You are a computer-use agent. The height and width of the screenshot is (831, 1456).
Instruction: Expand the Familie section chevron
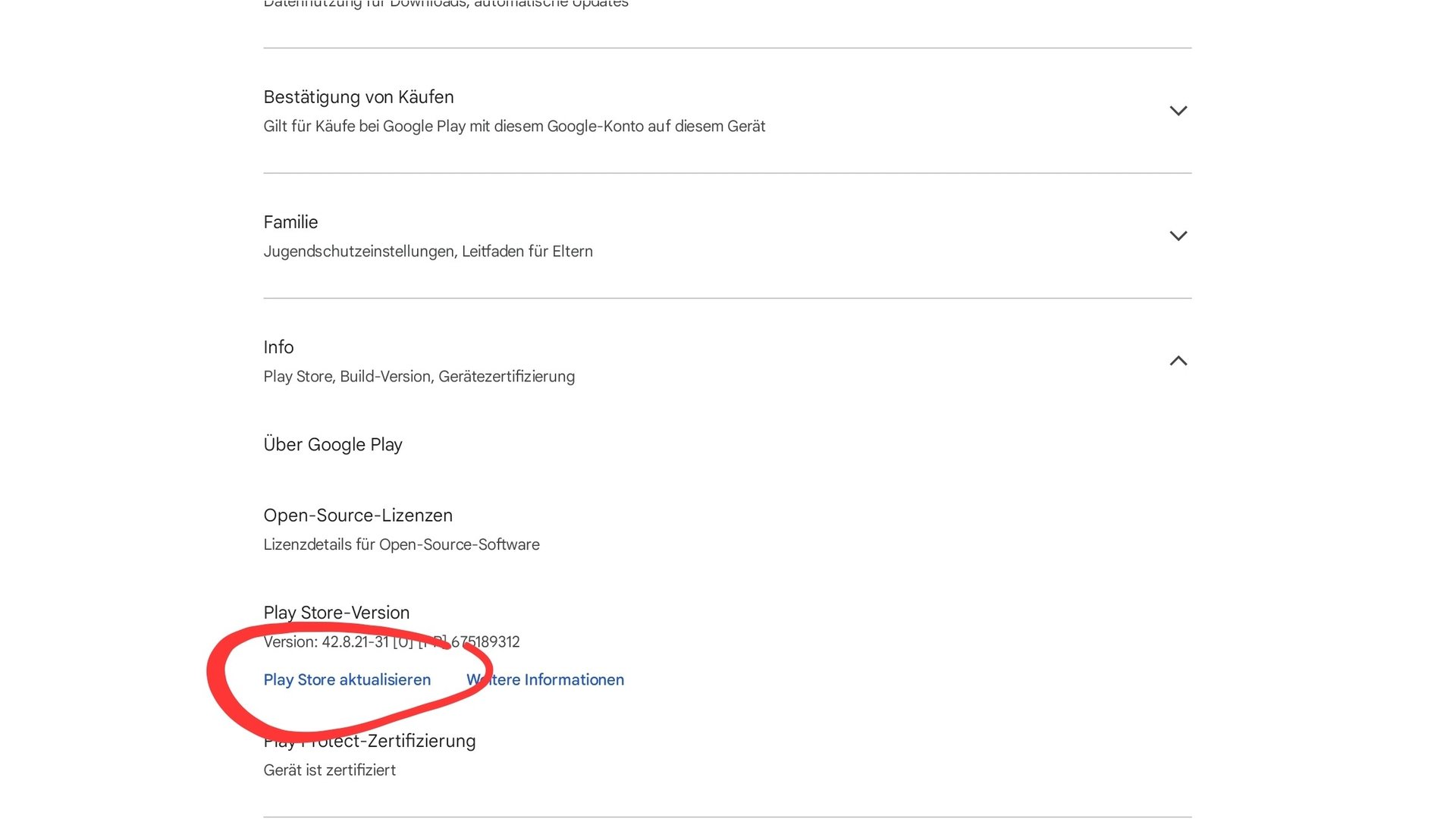click(1178, 236)
